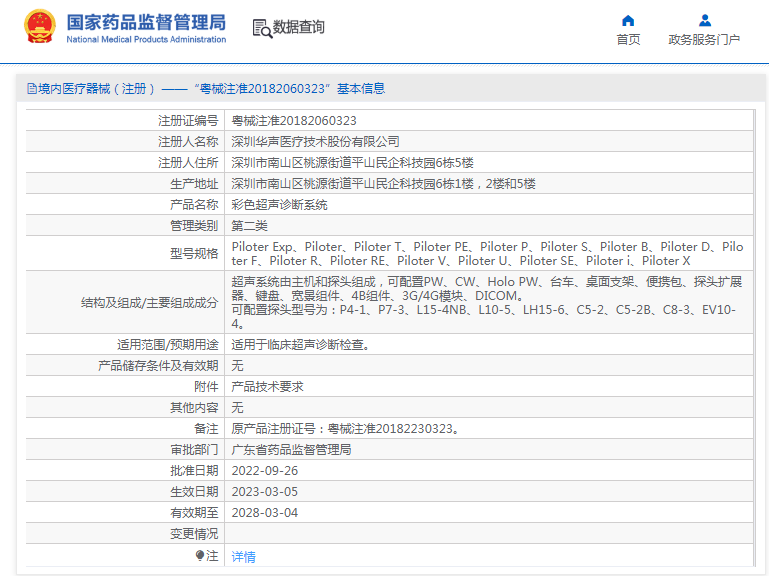Click the document icon beside 境内医疗器械
Image resolution: width=769 pixels, height=576 pixels.
[x=32, y=89]
